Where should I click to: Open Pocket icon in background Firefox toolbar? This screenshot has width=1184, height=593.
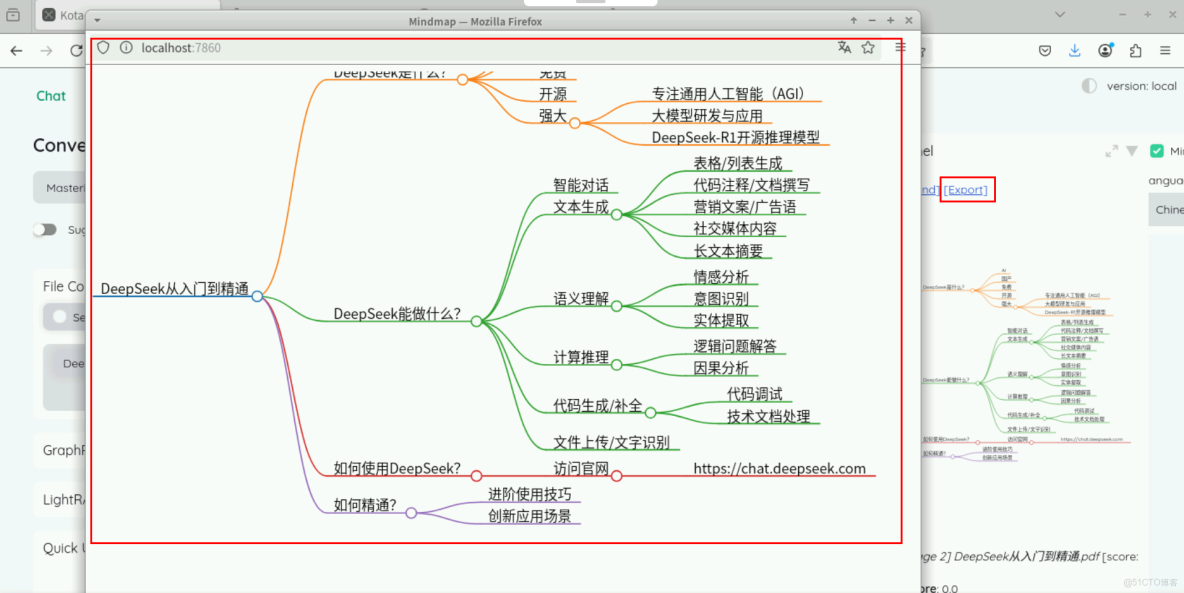tap(1045, 51)
